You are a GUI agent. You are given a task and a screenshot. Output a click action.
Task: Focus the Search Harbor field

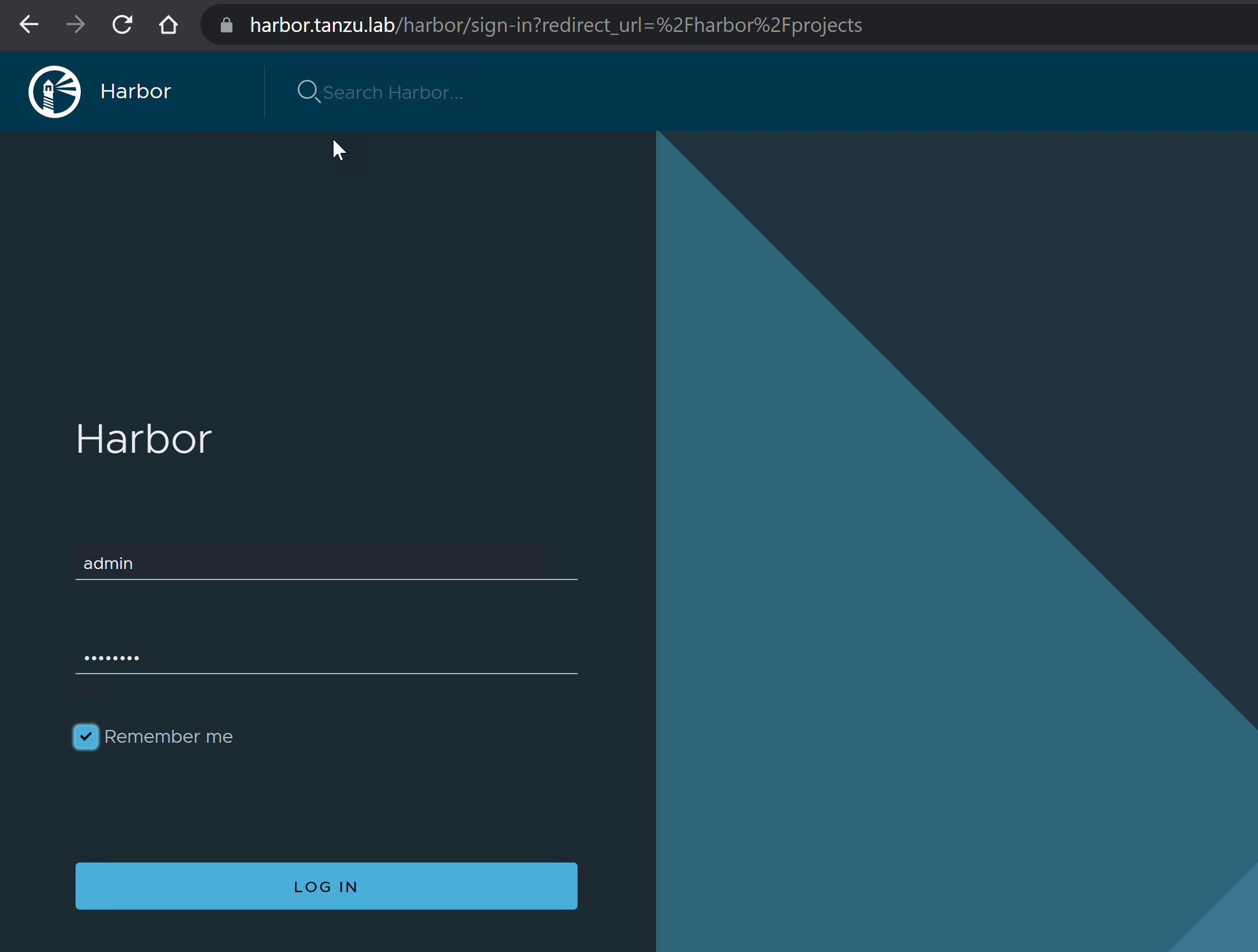[x=393, y=92]
